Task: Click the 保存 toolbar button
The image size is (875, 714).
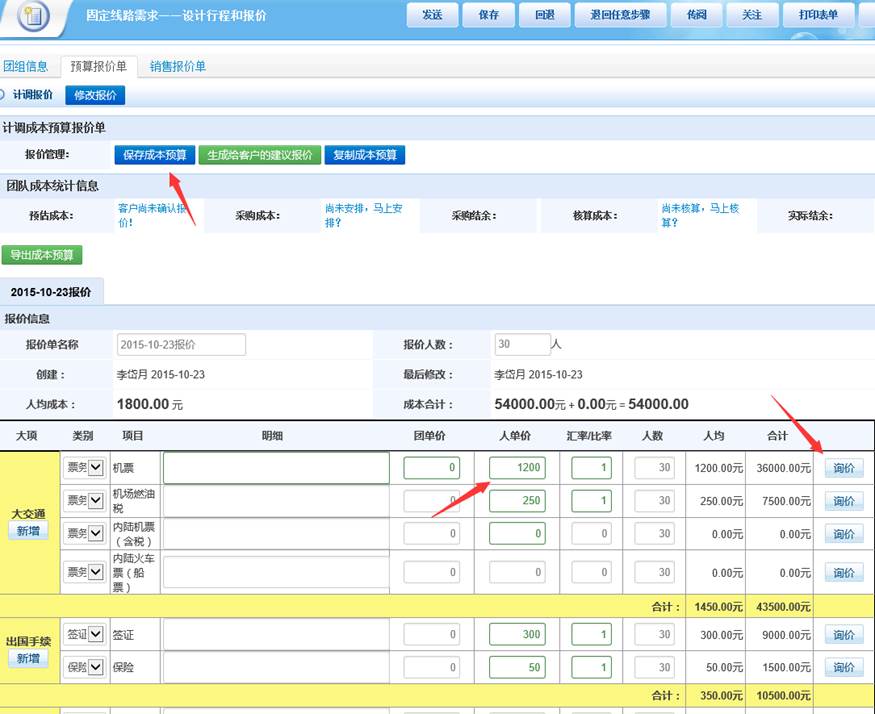Action: 488,15
